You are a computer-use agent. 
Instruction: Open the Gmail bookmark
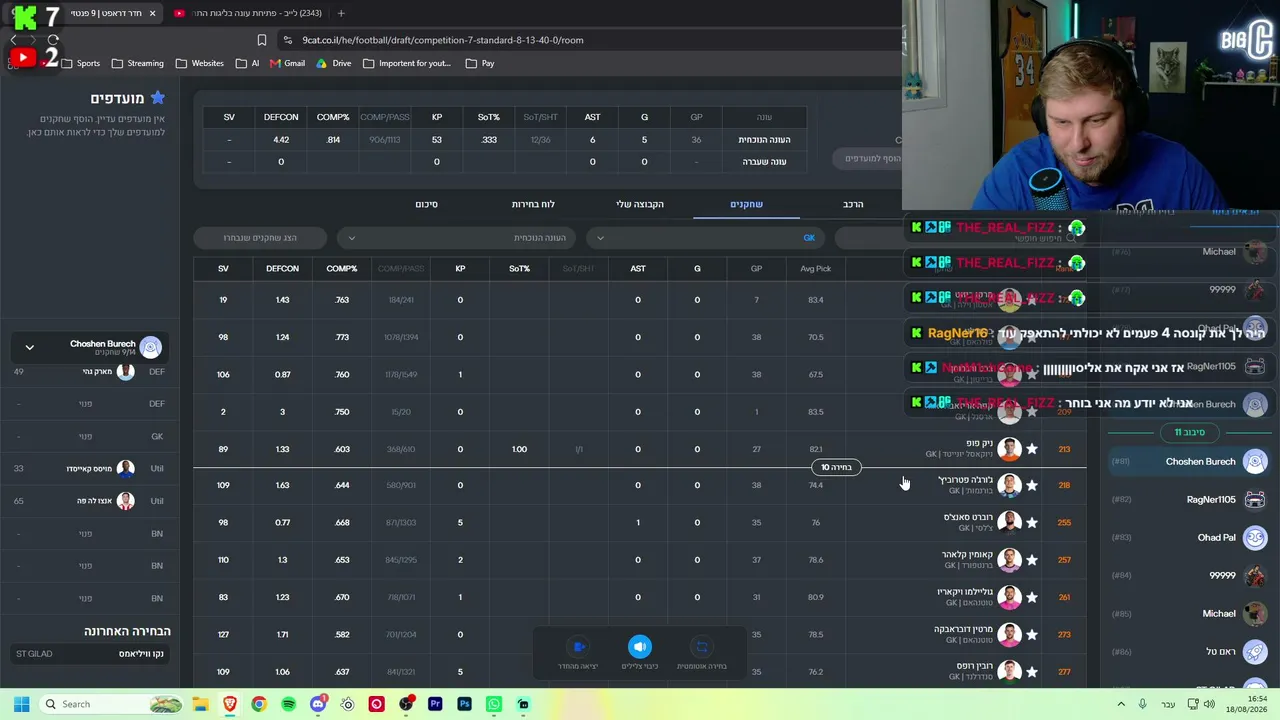pyautogui.click(x=288, y=63)
